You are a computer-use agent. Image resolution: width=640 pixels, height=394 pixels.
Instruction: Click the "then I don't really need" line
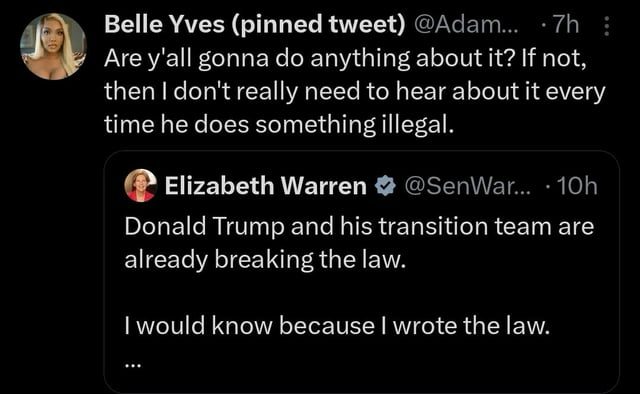pos(355,91)
